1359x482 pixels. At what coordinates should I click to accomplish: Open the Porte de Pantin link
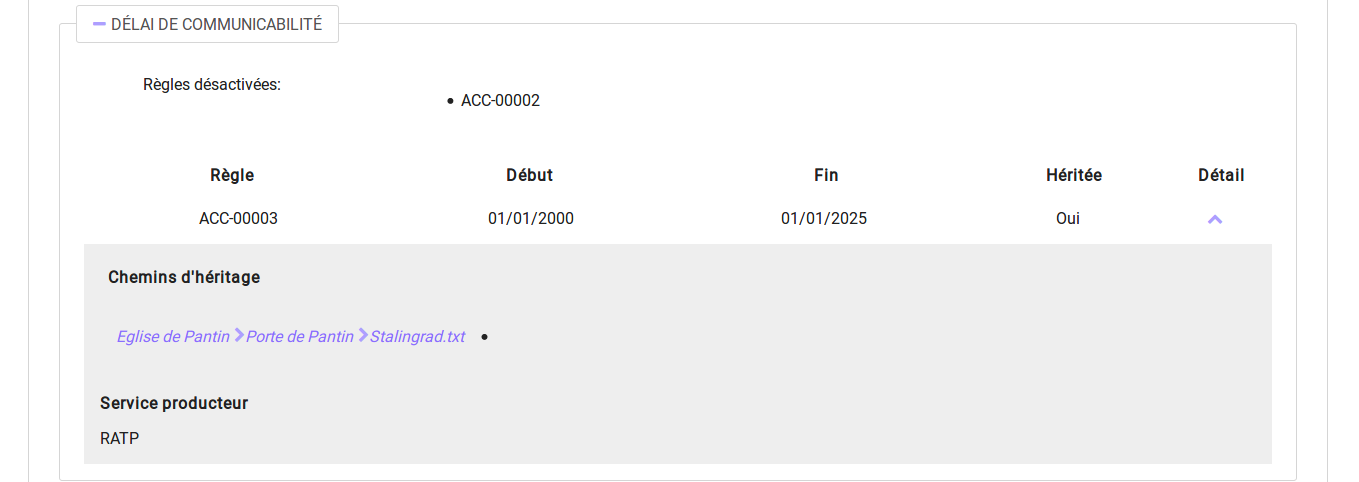[300, 337]
